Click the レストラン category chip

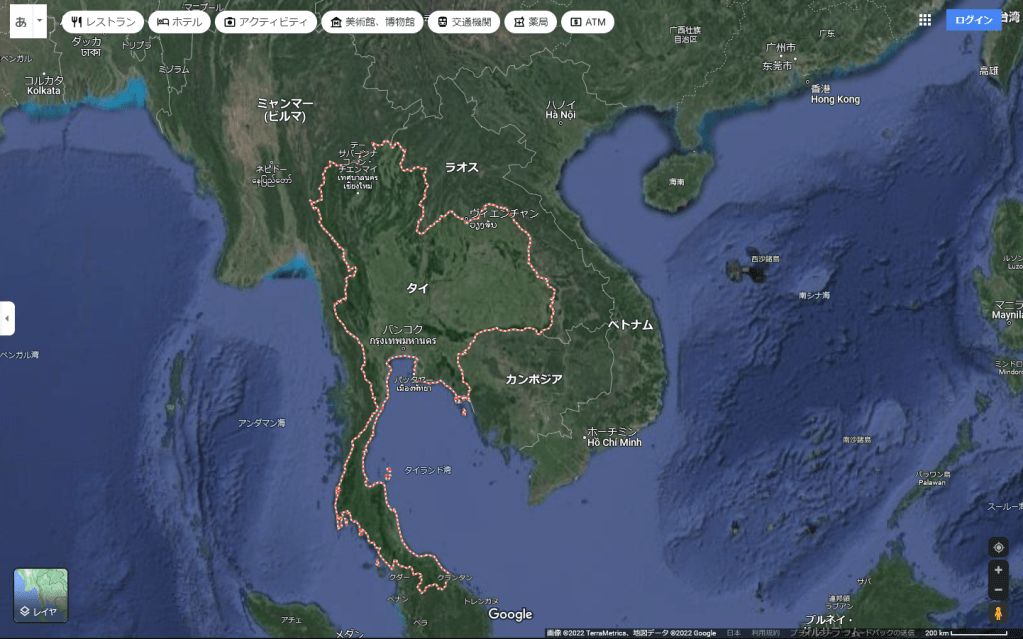coord(103,22)
